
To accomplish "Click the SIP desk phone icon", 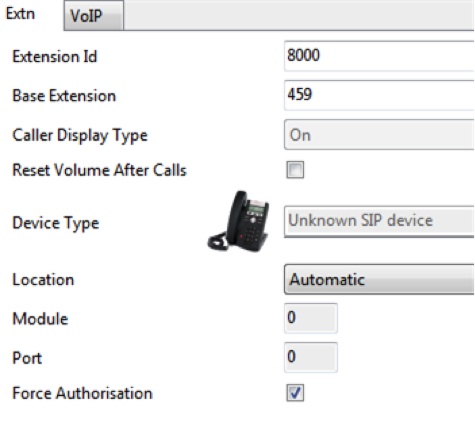I will click(x=238, y=221).
